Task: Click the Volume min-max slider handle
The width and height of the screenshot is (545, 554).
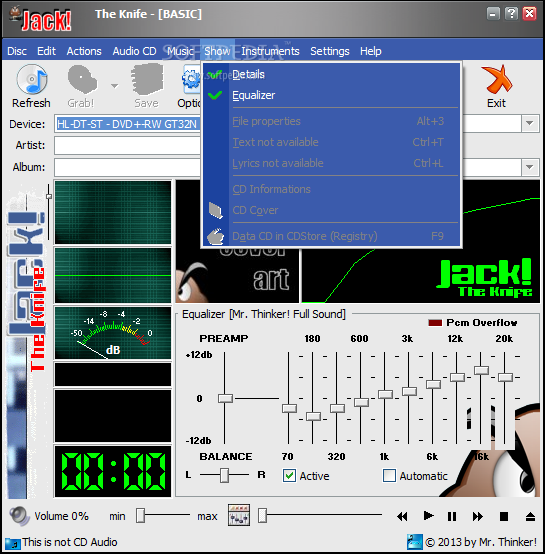Action: [141, 515]
